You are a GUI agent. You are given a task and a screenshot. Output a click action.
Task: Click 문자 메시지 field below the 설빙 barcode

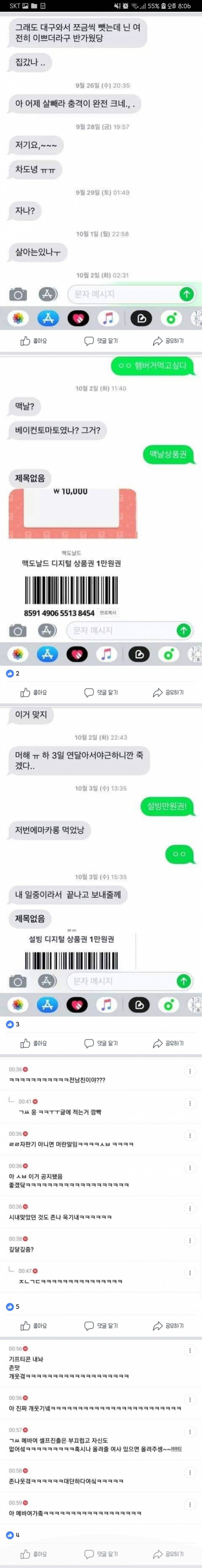(x=122, y=981)
